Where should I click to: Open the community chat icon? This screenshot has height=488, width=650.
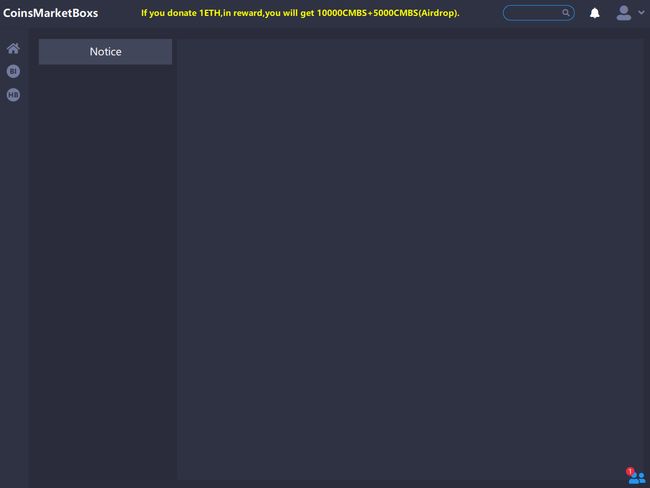(636, 476)
